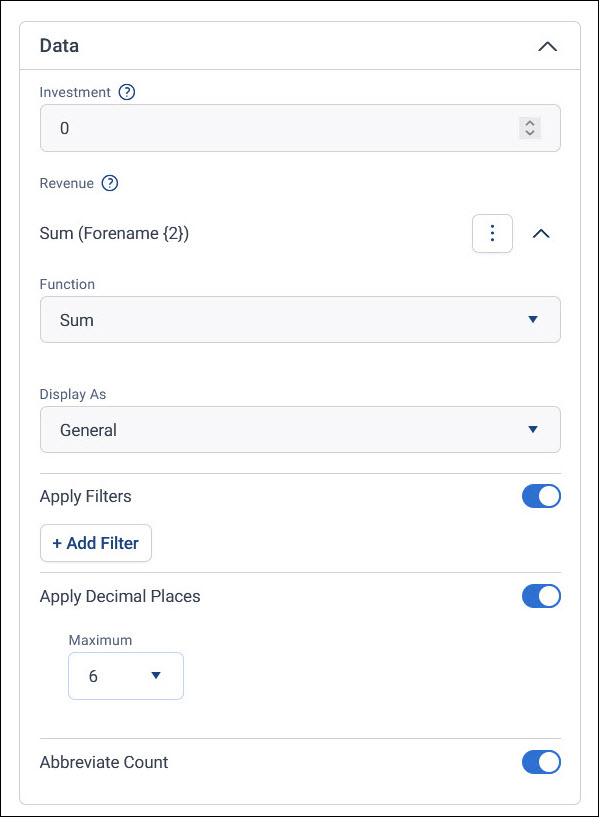599x817 pixels.
Task: Open the Function dropdown showing Sum
Action: coord(300,320)
